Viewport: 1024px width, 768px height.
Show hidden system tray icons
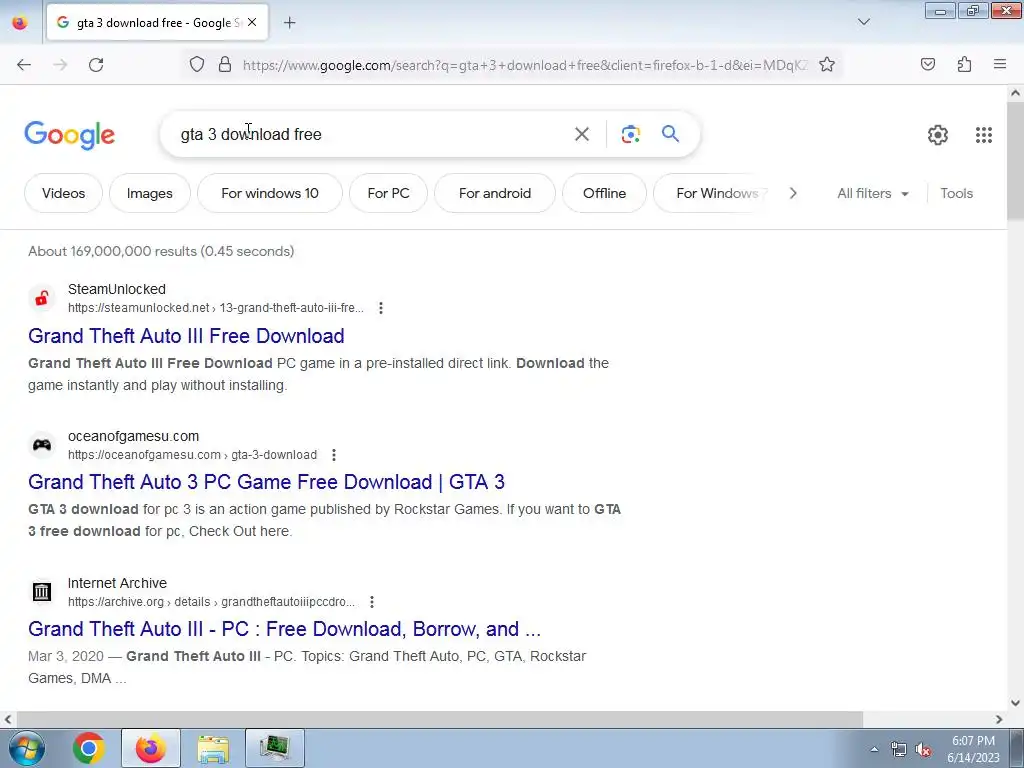(874, 749)
